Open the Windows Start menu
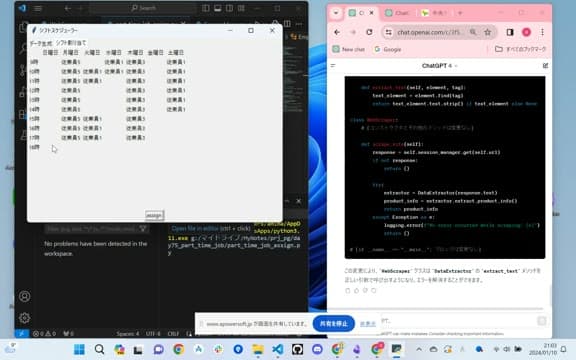Screen dimensions: 576x360 [x=79, y=349]
